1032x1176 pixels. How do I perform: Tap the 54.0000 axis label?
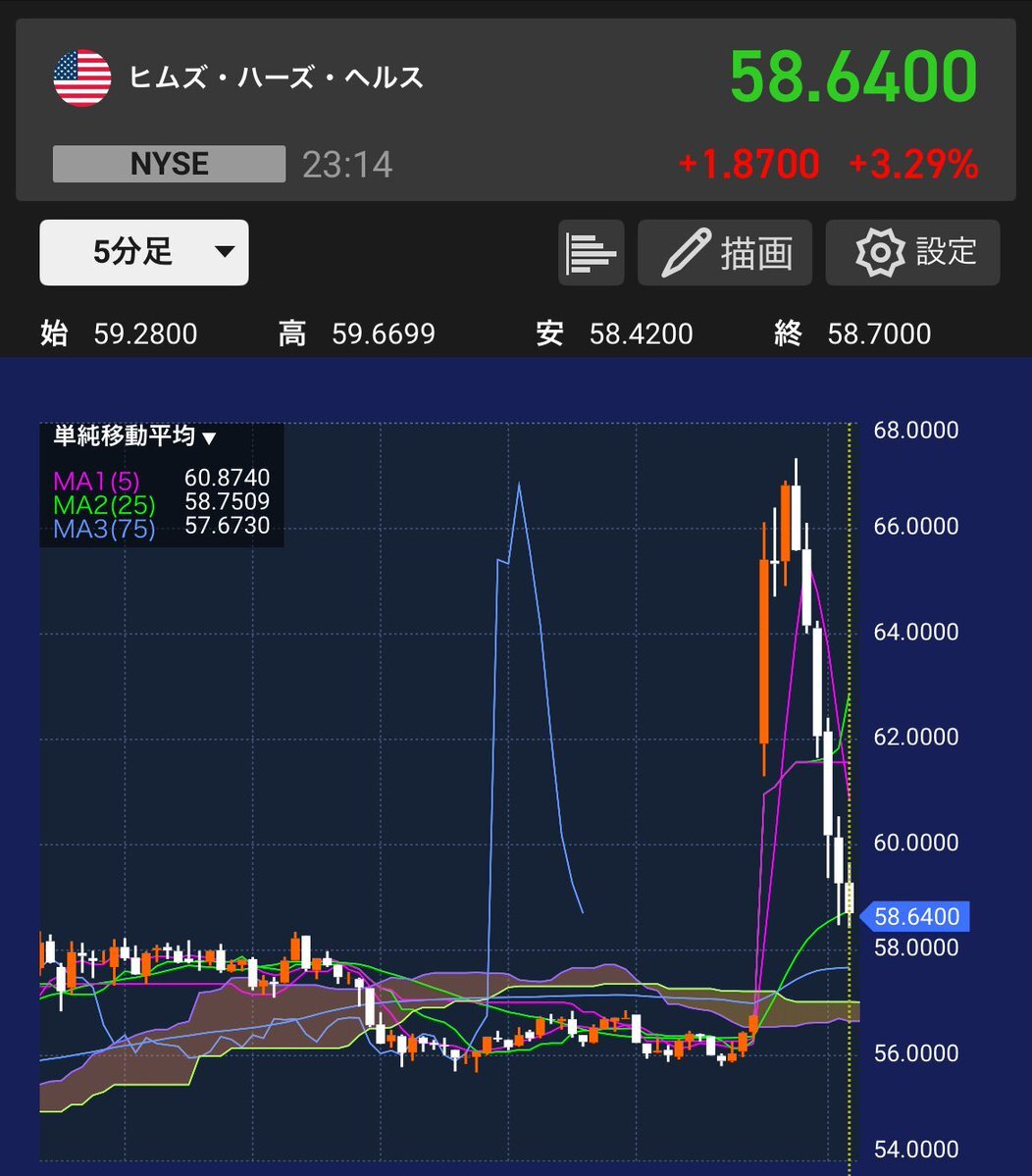click(915, 1150)
